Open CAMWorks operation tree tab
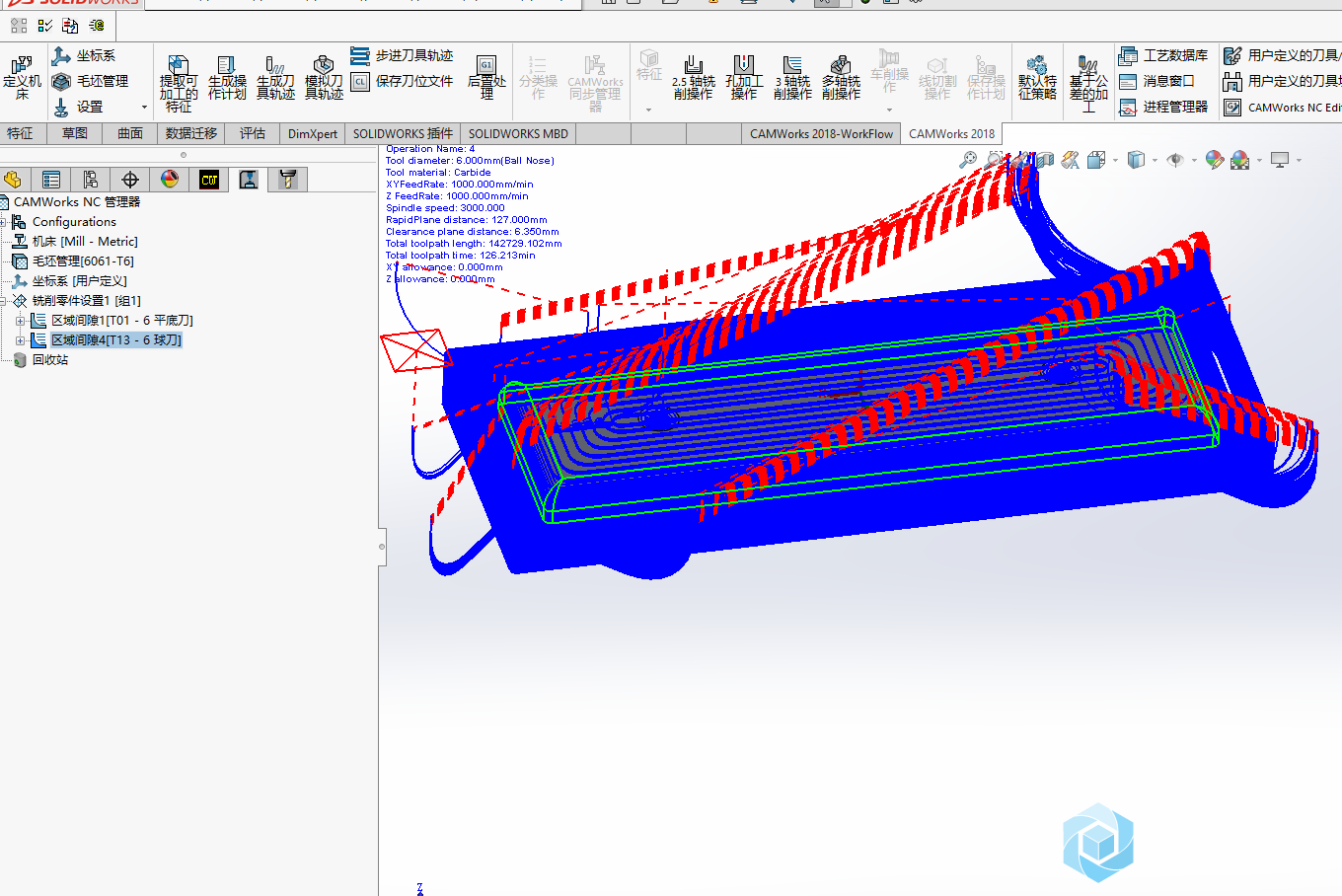 (249, 179)
